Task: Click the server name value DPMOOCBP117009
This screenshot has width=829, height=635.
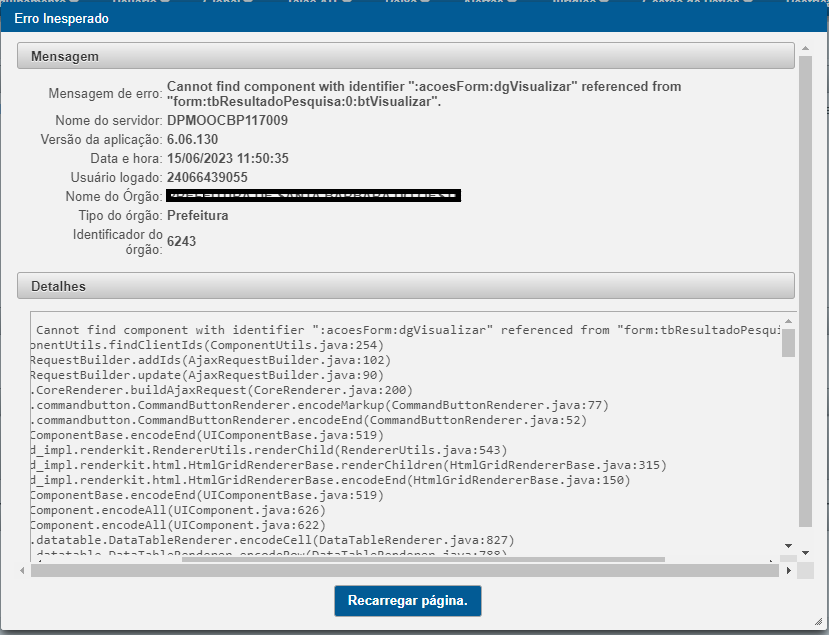Action: 227,121
